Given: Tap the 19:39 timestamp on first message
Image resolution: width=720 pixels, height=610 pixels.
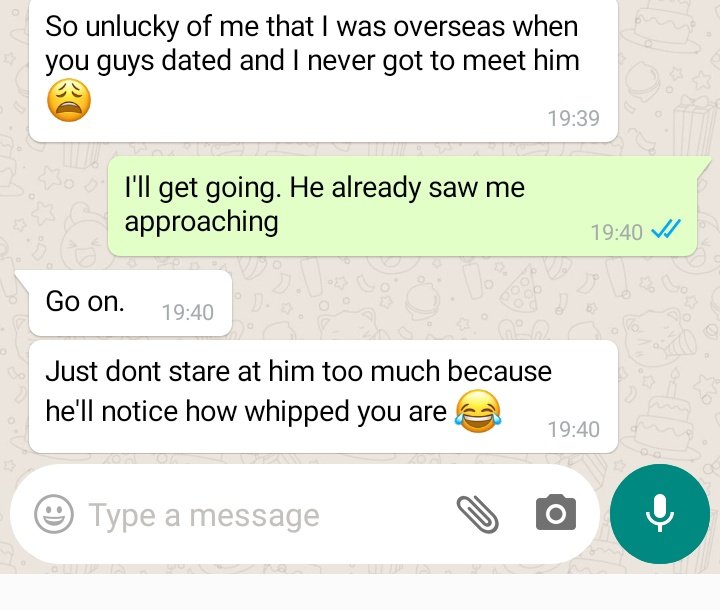Looking at the screenshot, I should [574, 118].
